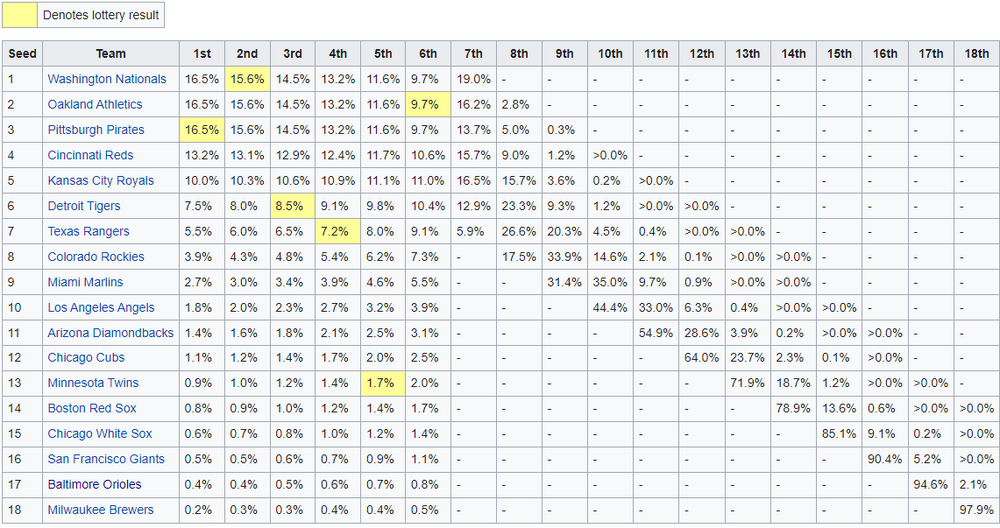The width and height of the screenshot is (1000, 528).
Task: Select the Kansas City Royals link
Action: pyautogui.click(x=101, y=181)
